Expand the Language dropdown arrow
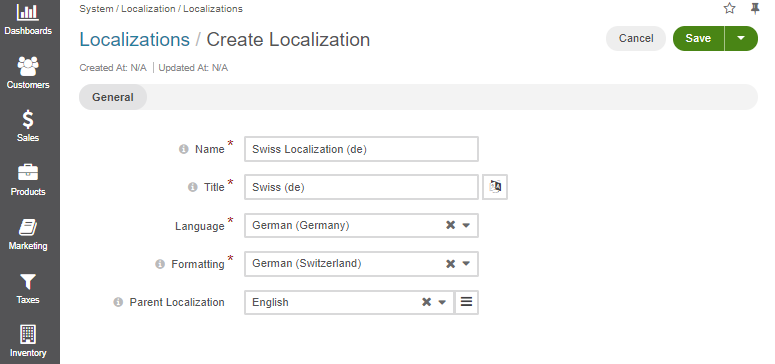 [x=466, y=225]
